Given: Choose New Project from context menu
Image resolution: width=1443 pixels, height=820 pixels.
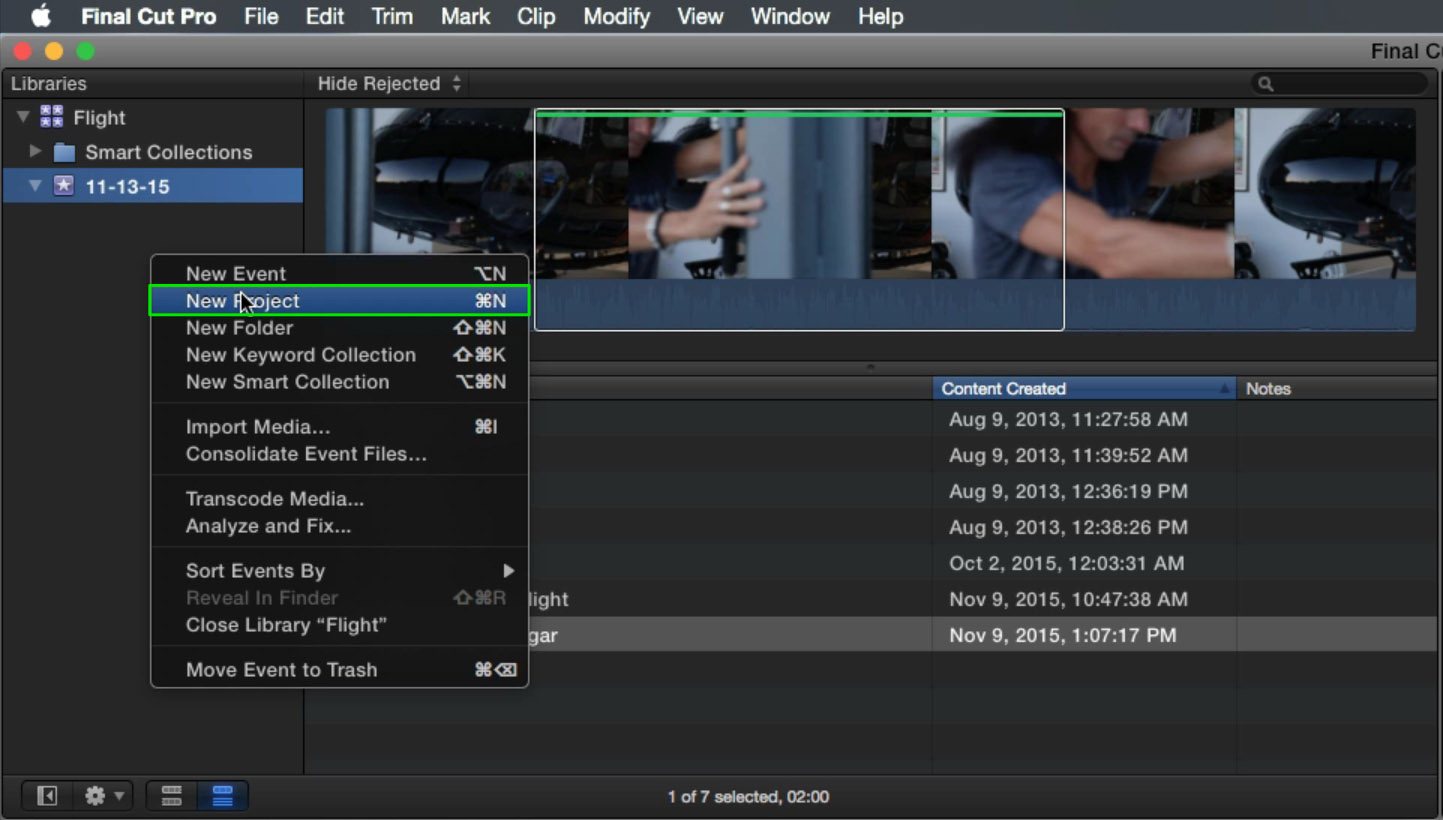Looking at the screenshot, I should pyautogui.click(x=339, y=301).
